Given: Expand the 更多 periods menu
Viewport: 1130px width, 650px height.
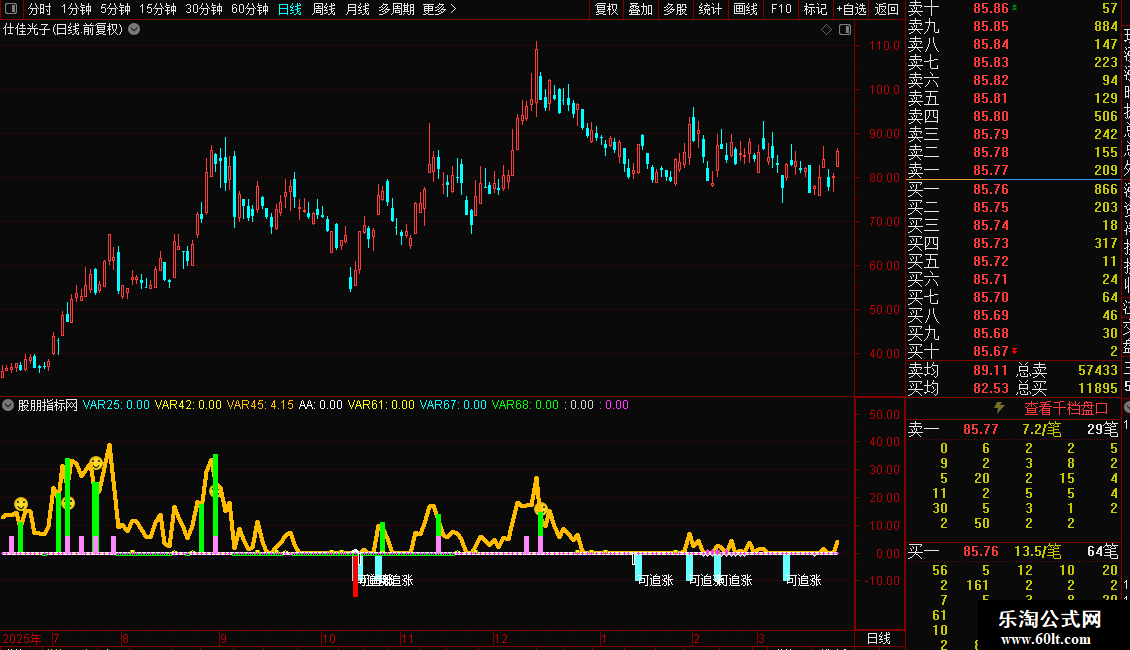Looking at the screenshot, I should [x=439, y=9].
